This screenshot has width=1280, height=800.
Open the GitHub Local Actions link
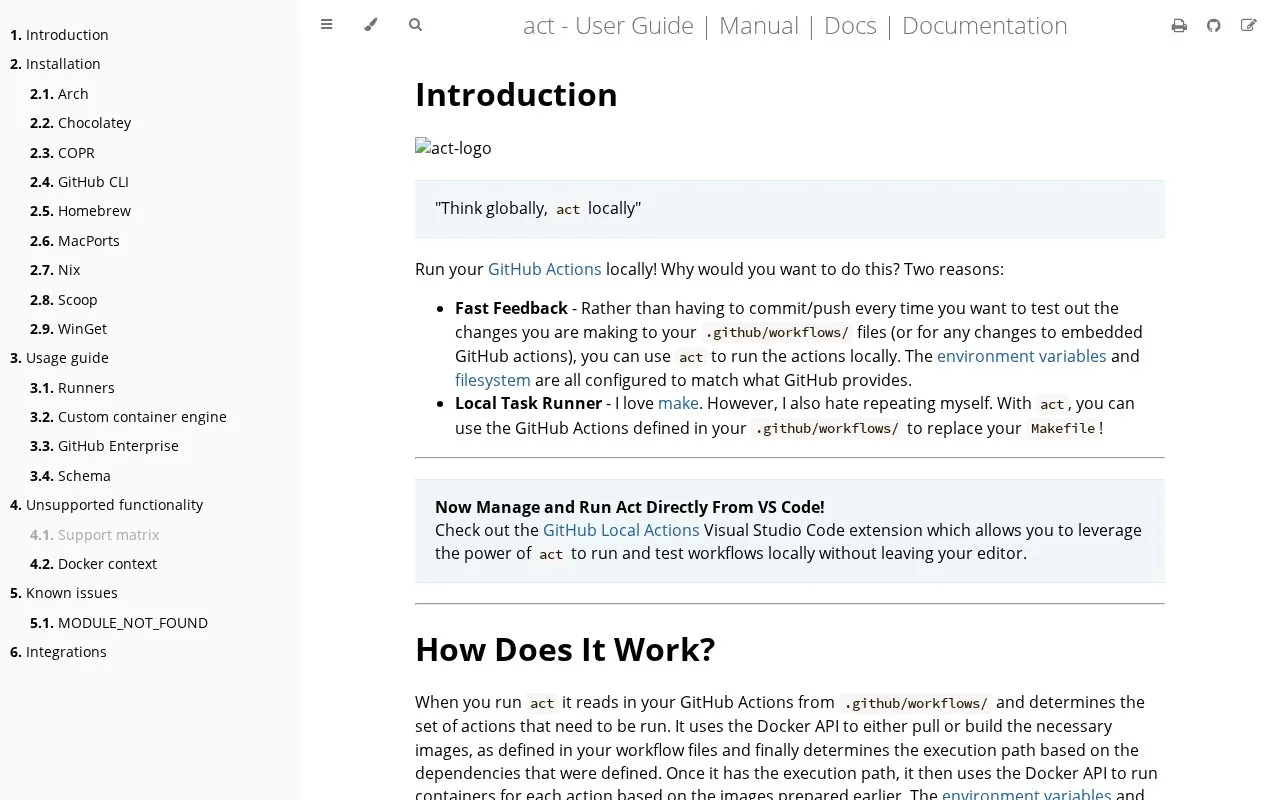tap(621, 530)
